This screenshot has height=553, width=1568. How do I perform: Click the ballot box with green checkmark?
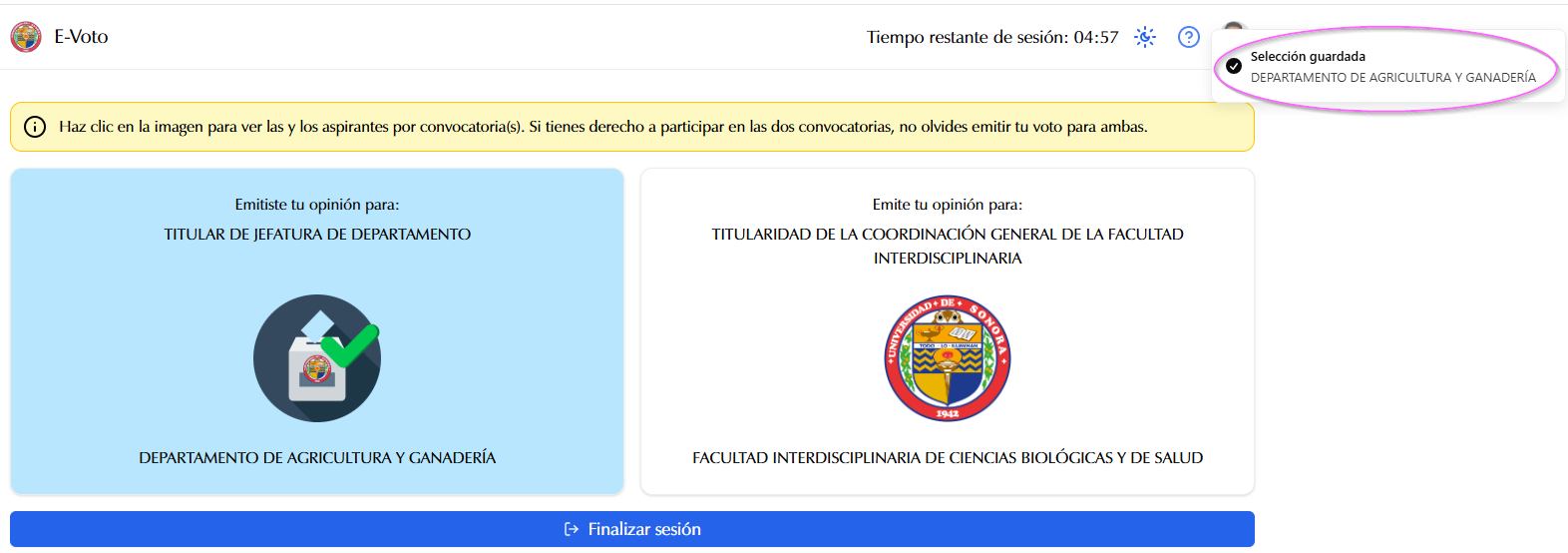pyautogui.click(x=317, y=358)
